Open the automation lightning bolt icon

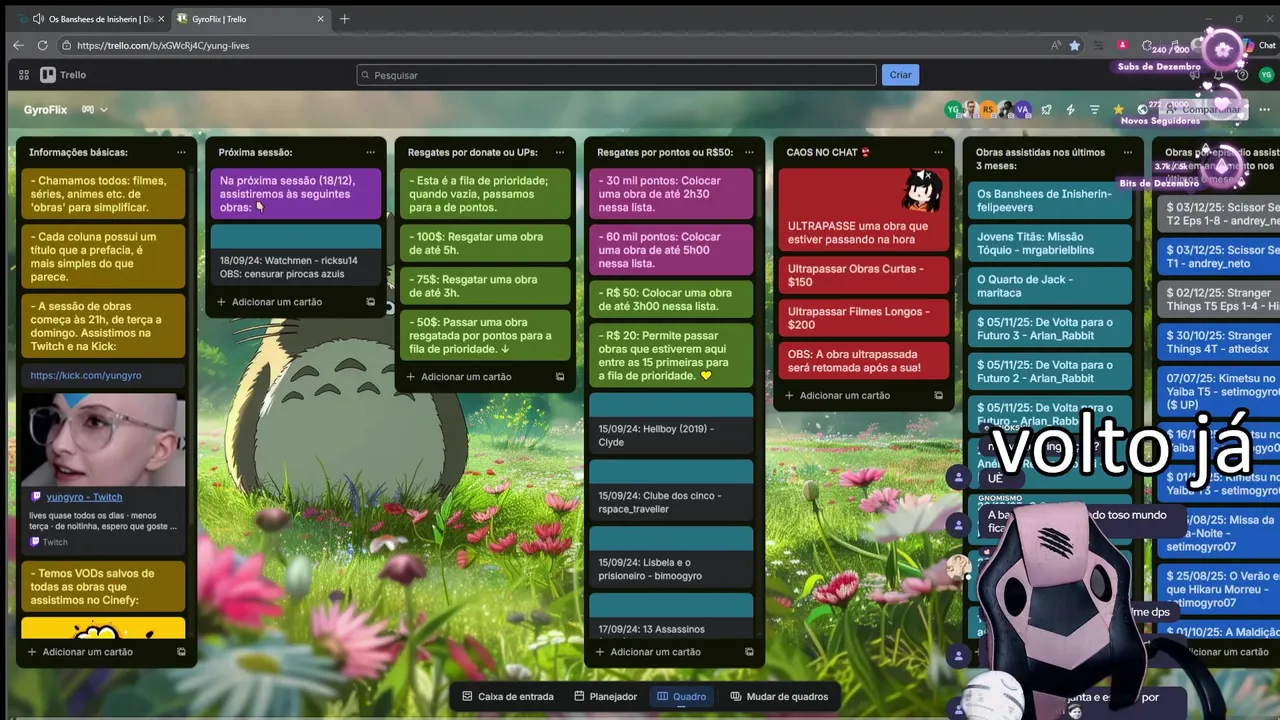[x=1070, y=110]
